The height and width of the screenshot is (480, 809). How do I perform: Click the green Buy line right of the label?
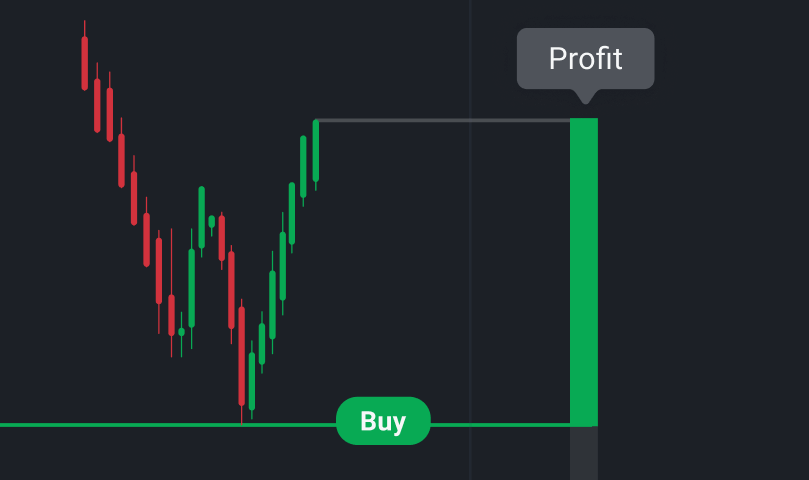click(500, 425)
